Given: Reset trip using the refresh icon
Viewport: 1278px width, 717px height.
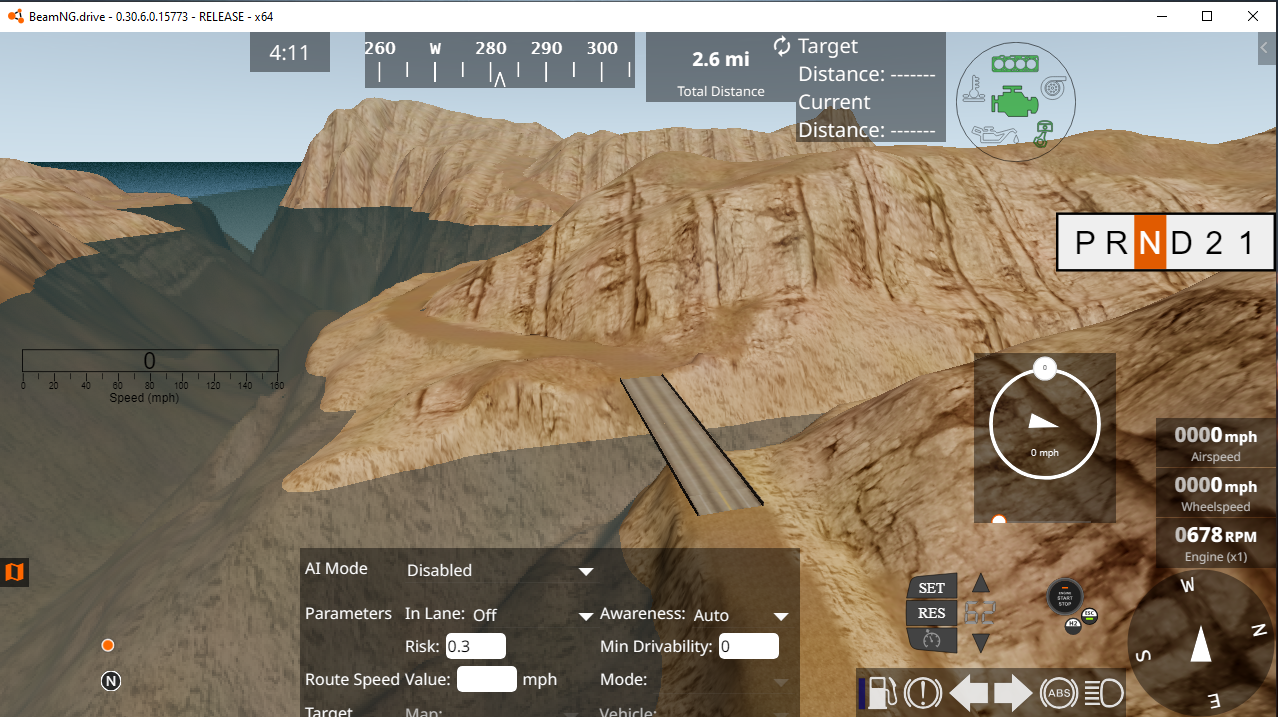Looking at the screenshot, I should point(782,46).
